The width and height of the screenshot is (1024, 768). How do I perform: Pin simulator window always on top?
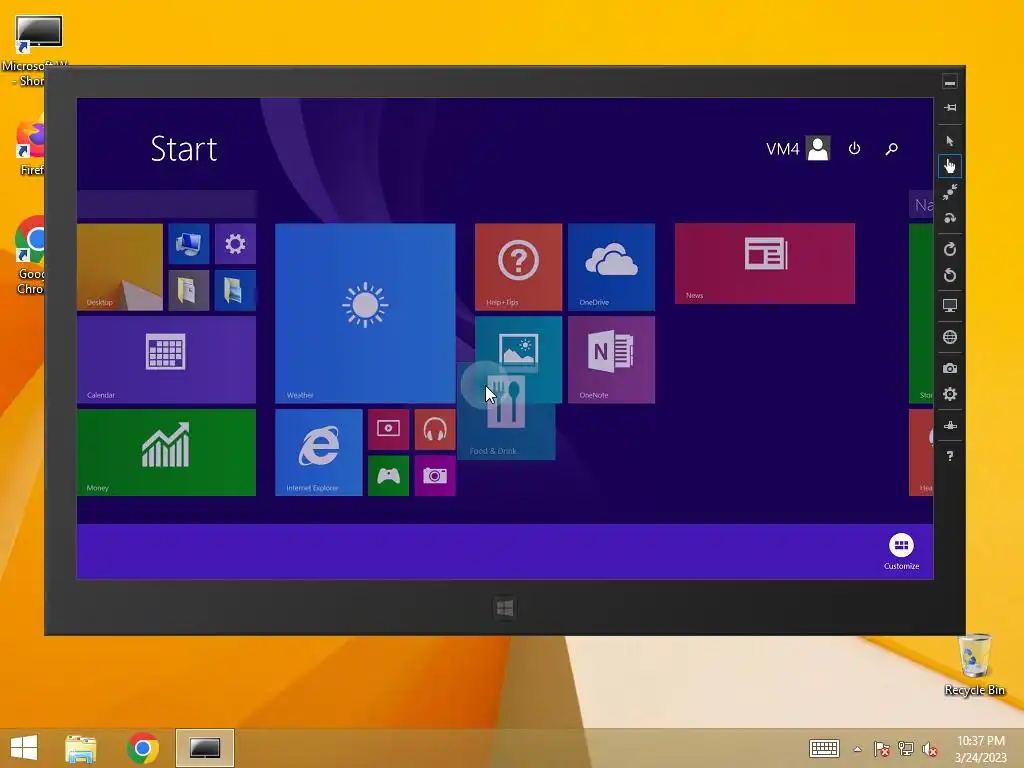(950, 108)
